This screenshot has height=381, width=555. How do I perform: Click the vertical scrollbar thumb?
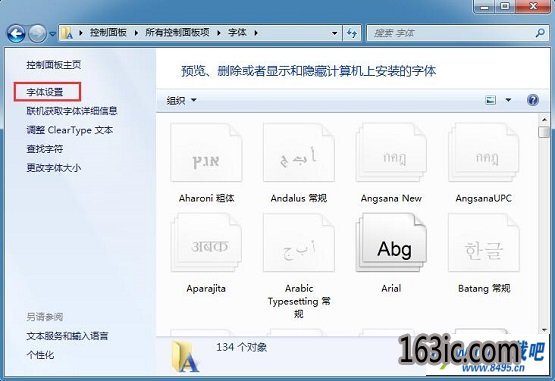pos(544,132)
